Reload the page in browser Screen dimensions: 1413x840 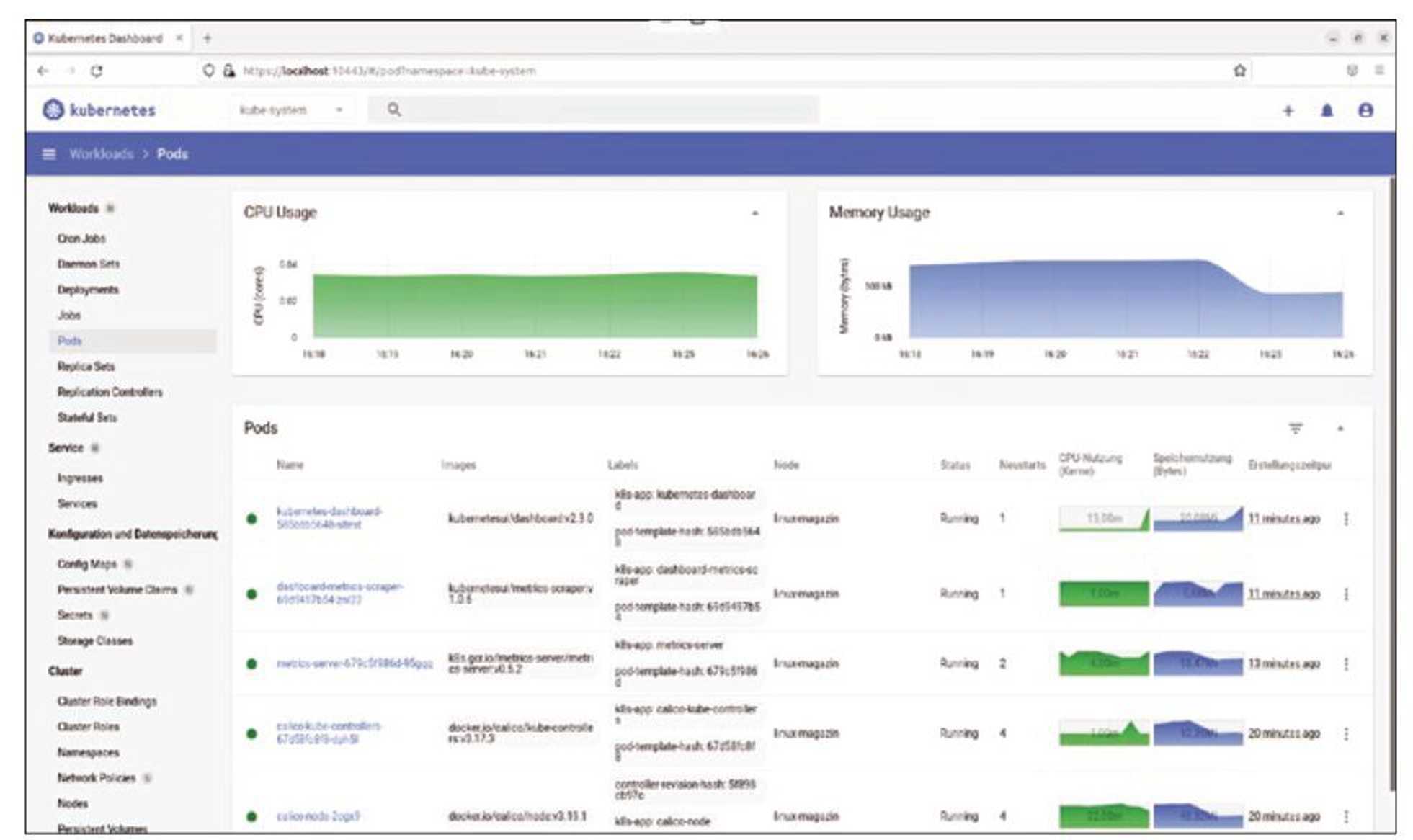(97, 71)
